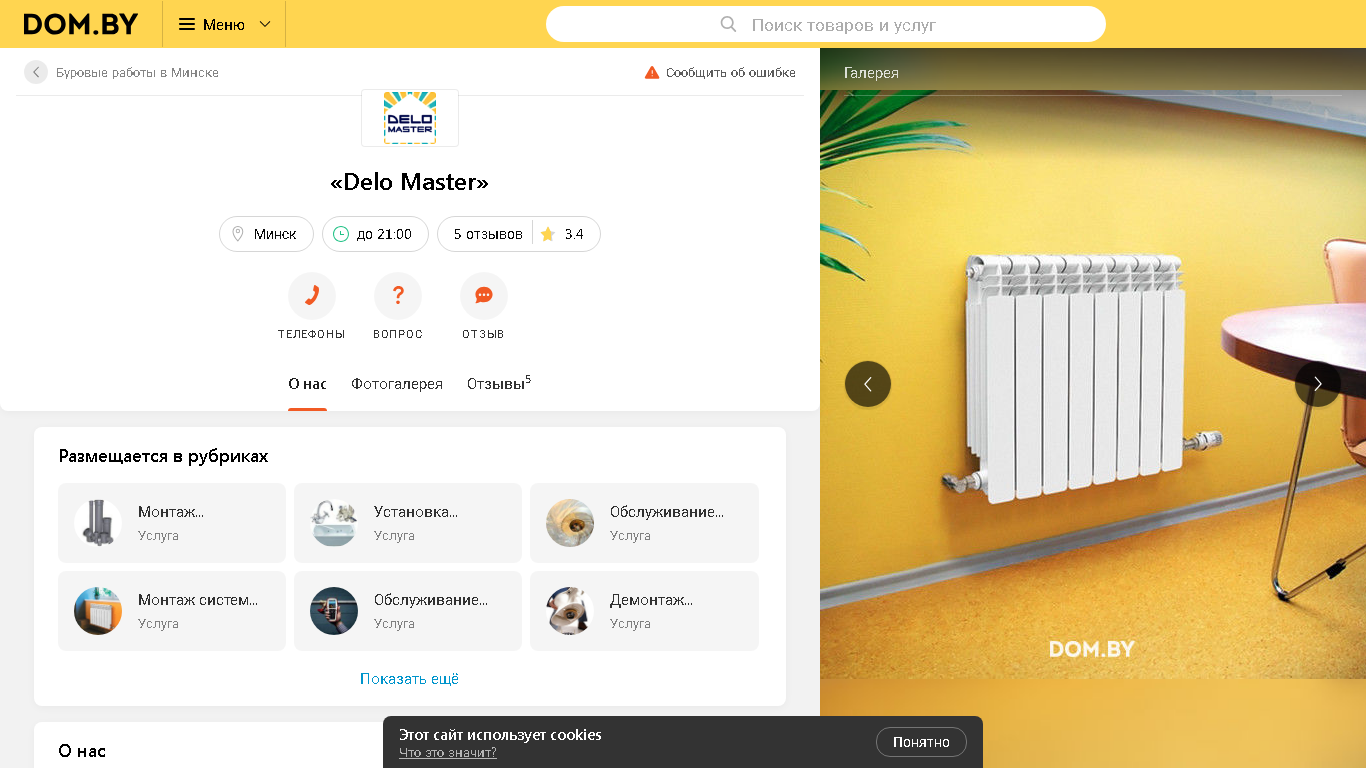Click the orange phone icon for Телефоны

[x=311, y=296]
